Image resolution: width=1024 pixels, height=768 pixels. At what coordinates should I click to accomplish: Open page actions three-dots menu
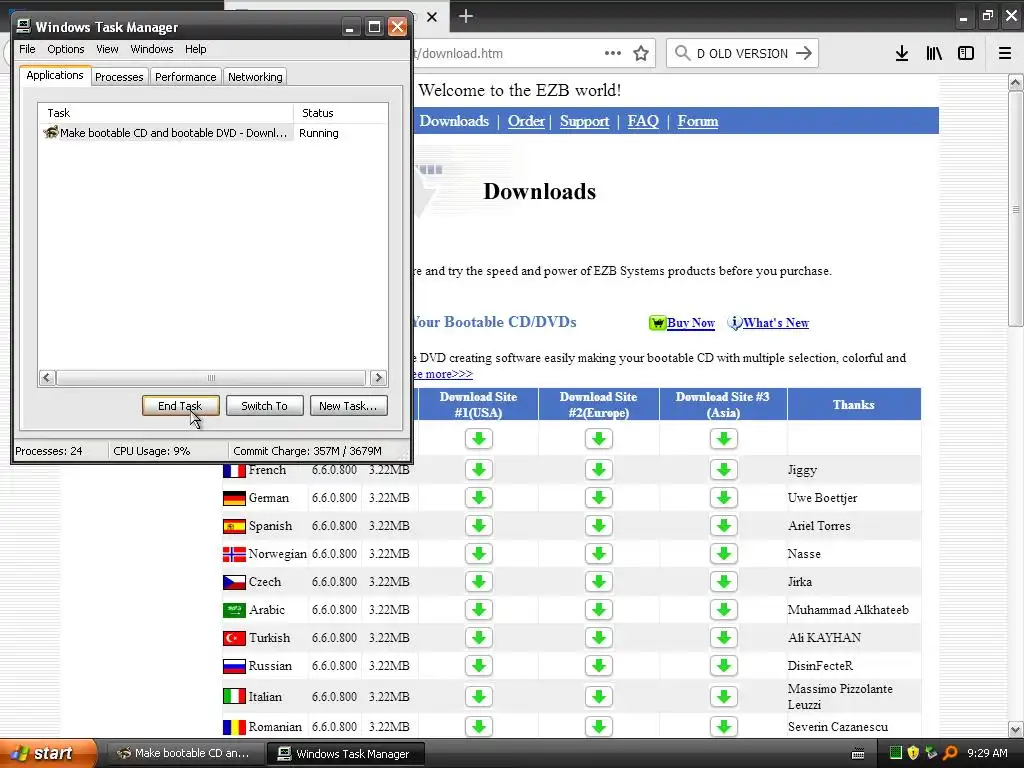(613, 53)
